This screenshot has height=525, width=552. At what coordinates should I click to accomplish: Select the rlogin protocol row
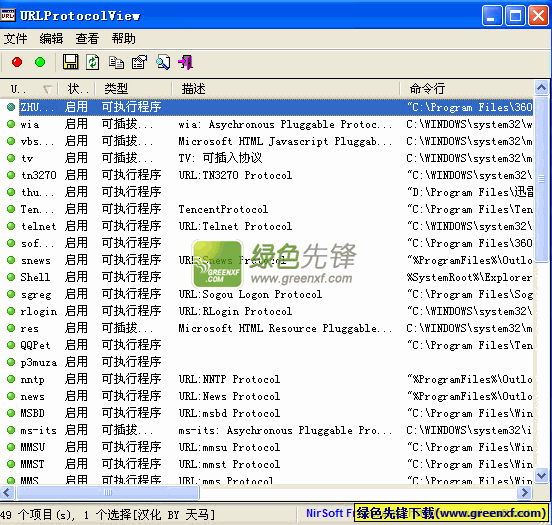[266, 311]
